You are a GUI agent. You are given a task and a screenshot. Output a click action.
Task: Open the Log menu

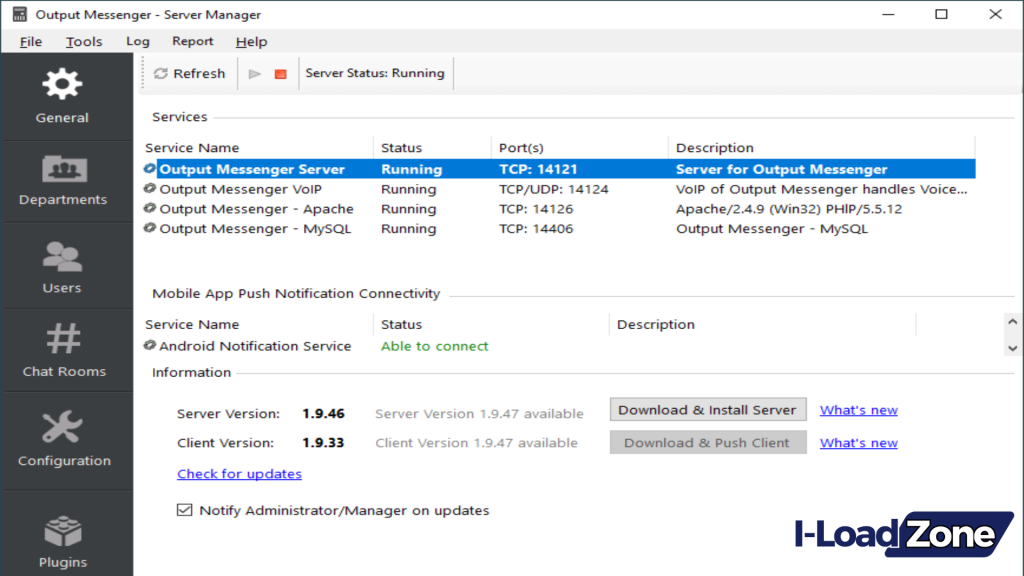[138, 41]
